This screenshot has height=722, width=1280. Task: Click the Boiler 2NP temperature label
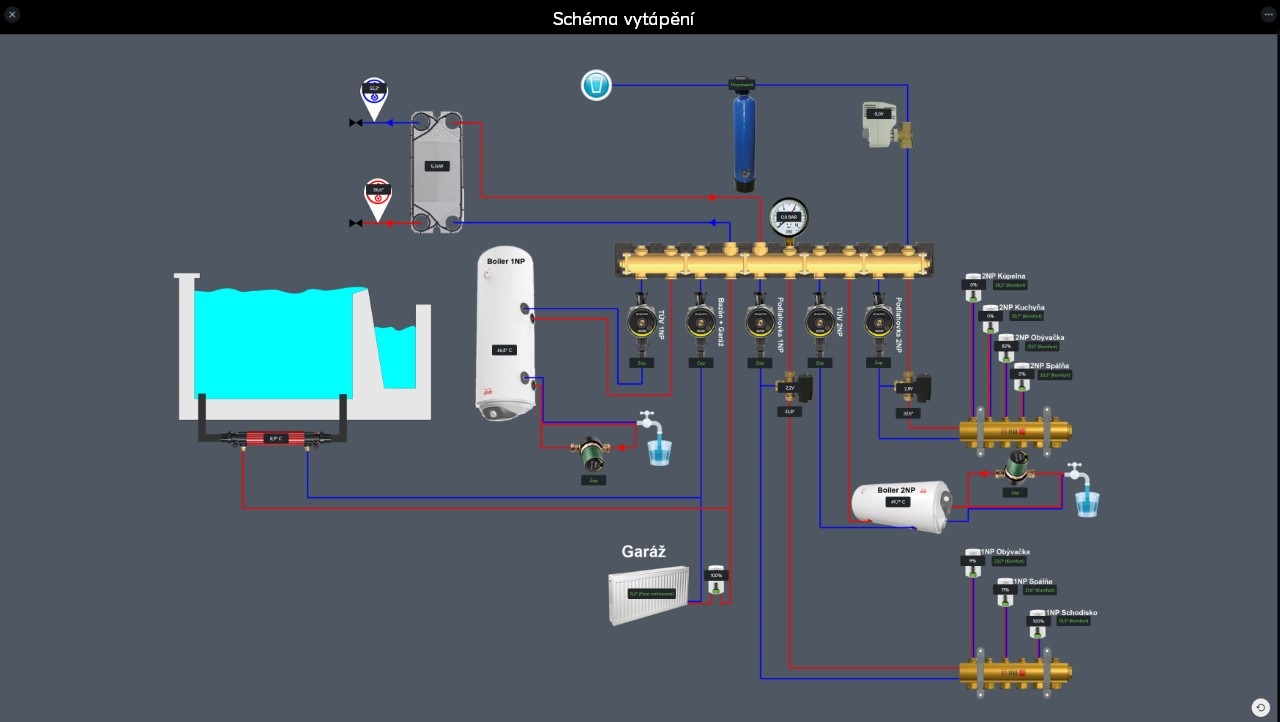coord(897,501)
